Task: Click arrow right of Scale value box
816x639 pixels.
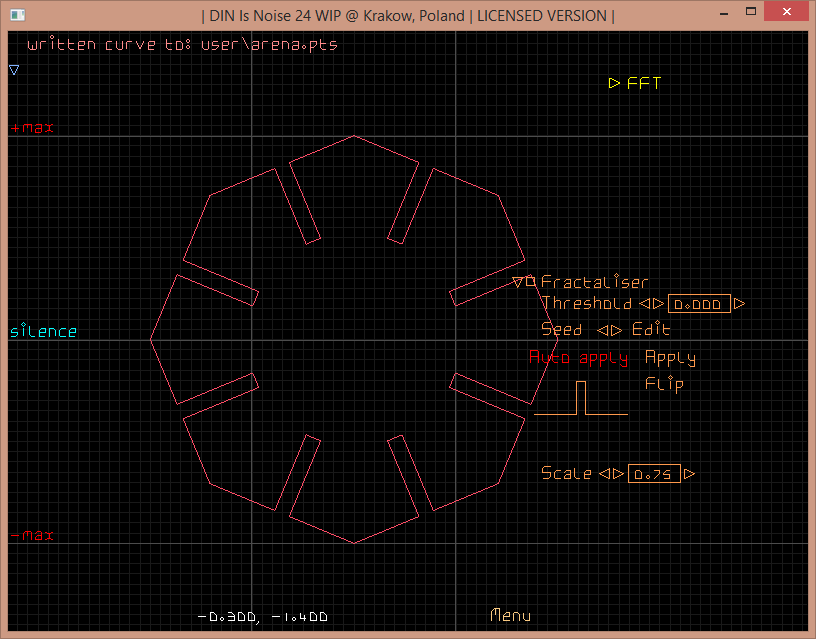Action: click(x=689, y=474)
